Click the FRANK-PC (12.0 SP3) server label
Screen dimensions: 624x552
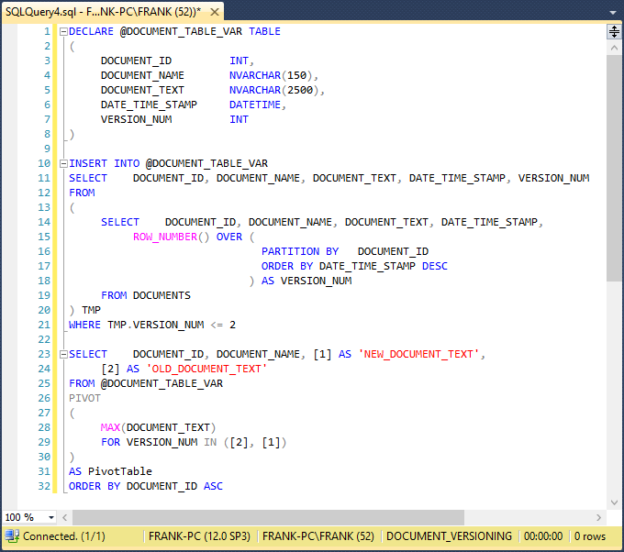tap(199, 536)
